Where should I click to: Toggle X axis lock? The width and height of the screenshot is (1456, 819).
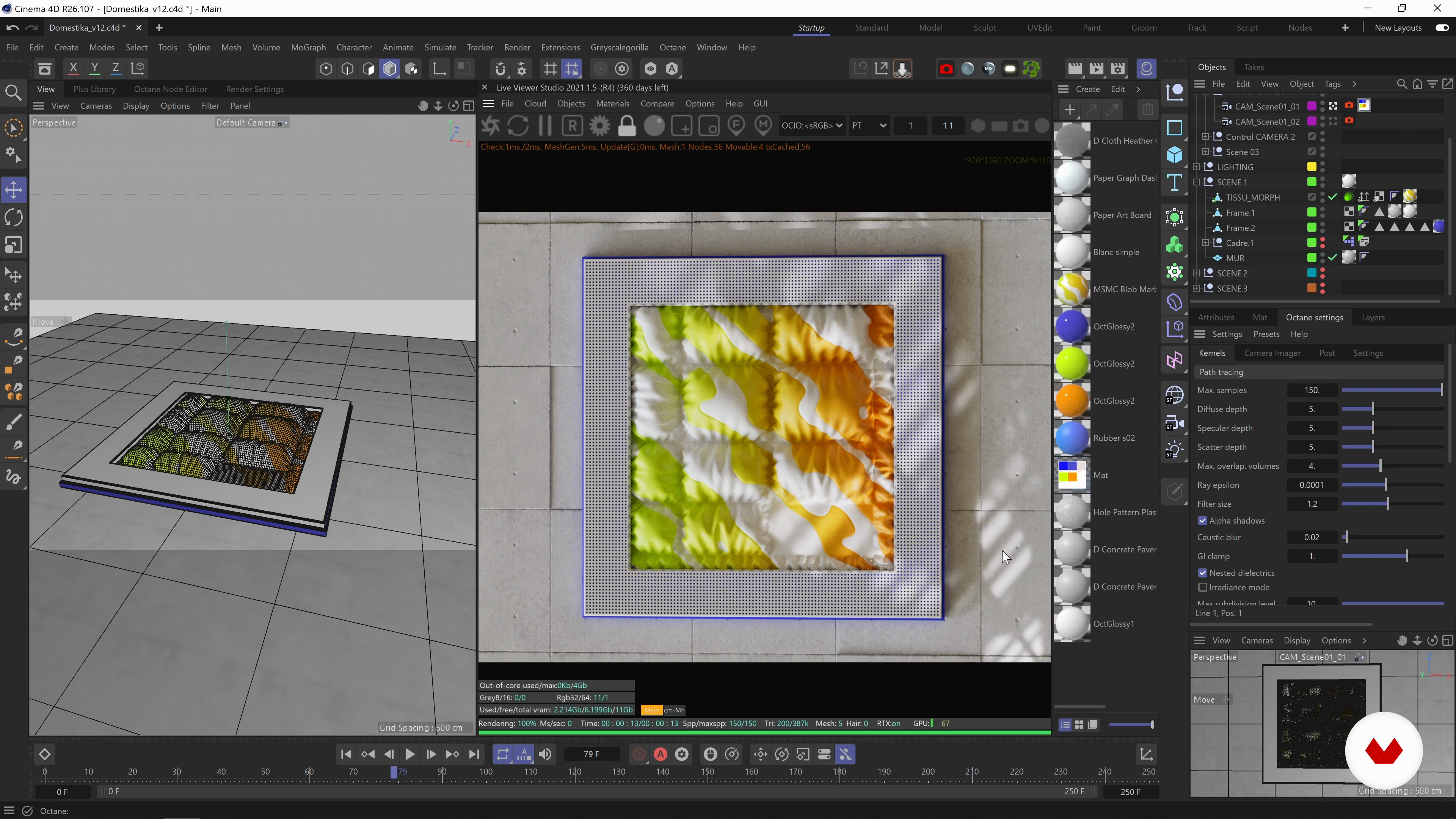point(73,68)
